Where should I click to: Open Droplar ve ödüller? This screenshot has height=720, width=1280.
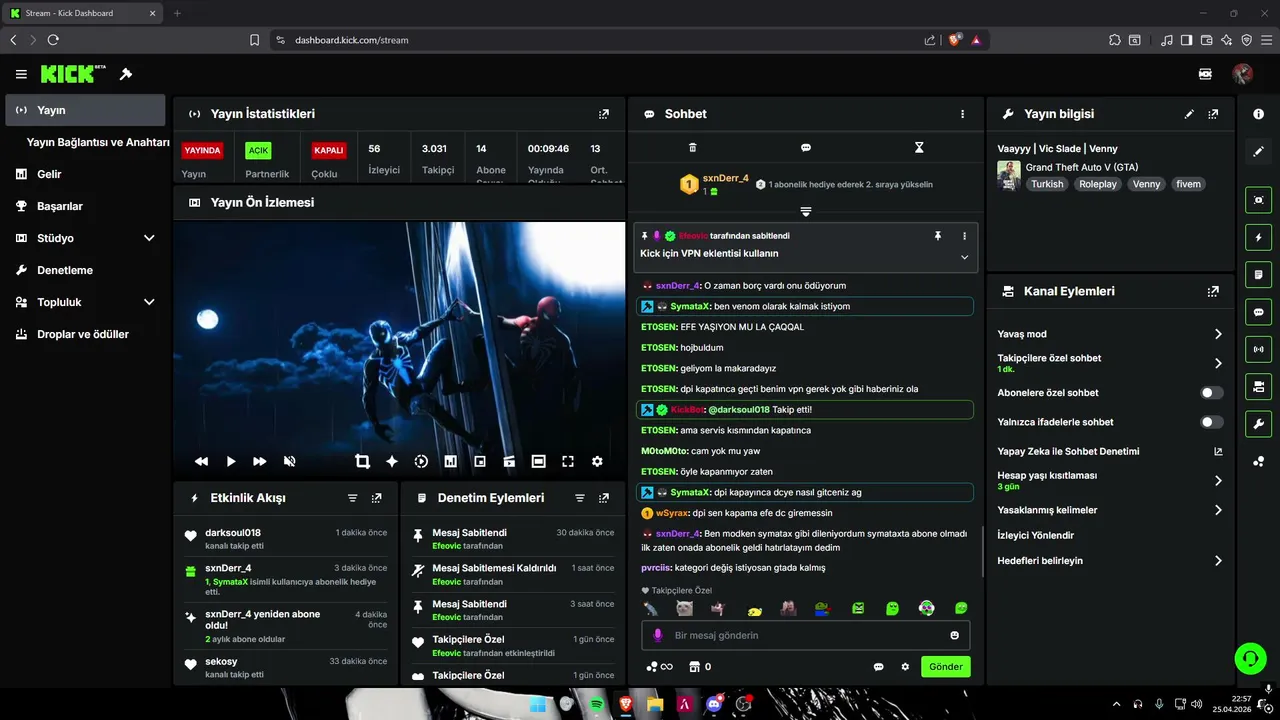[x=85, y=334]
